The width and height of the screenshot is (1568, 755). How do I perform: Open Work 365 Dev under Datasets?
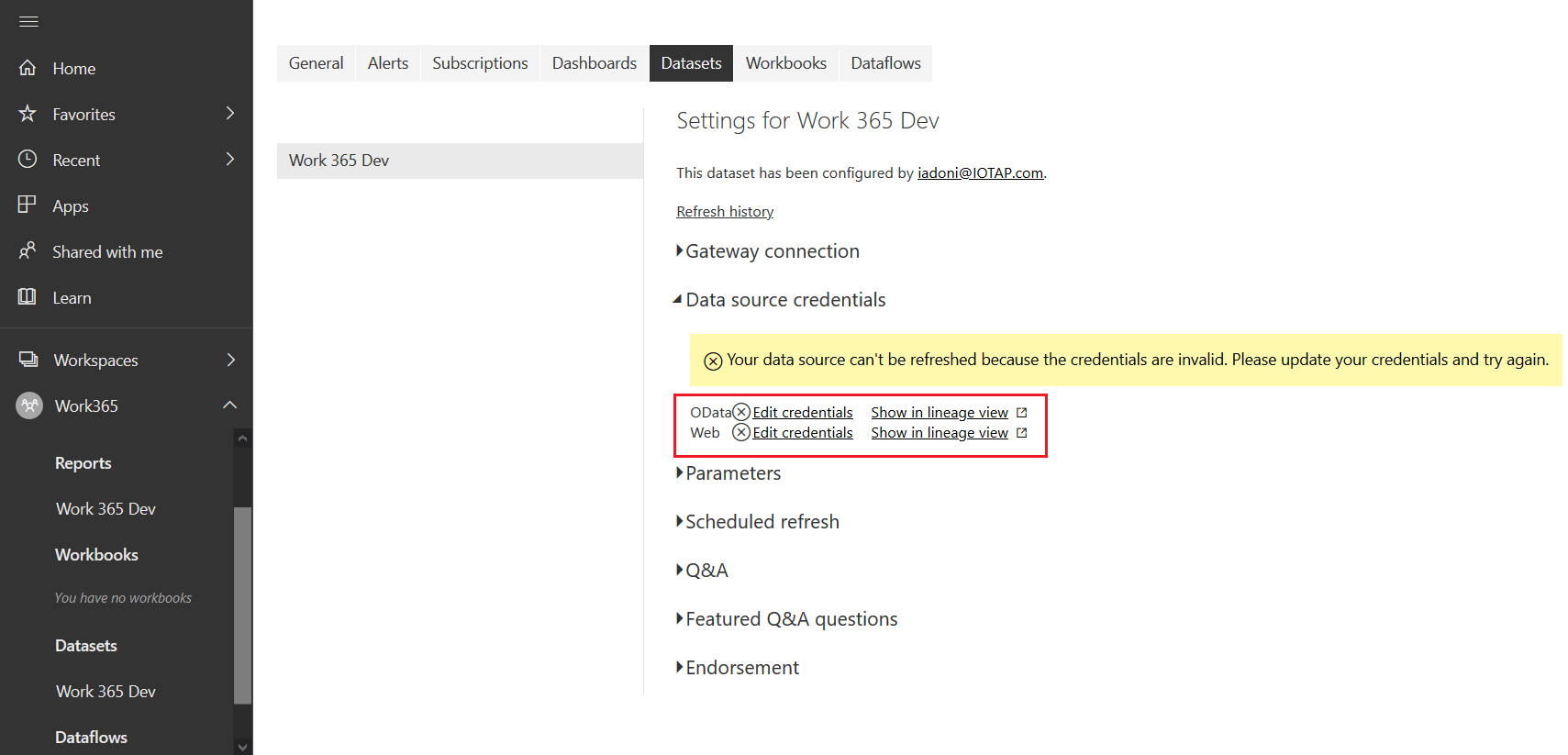point(106,692)
